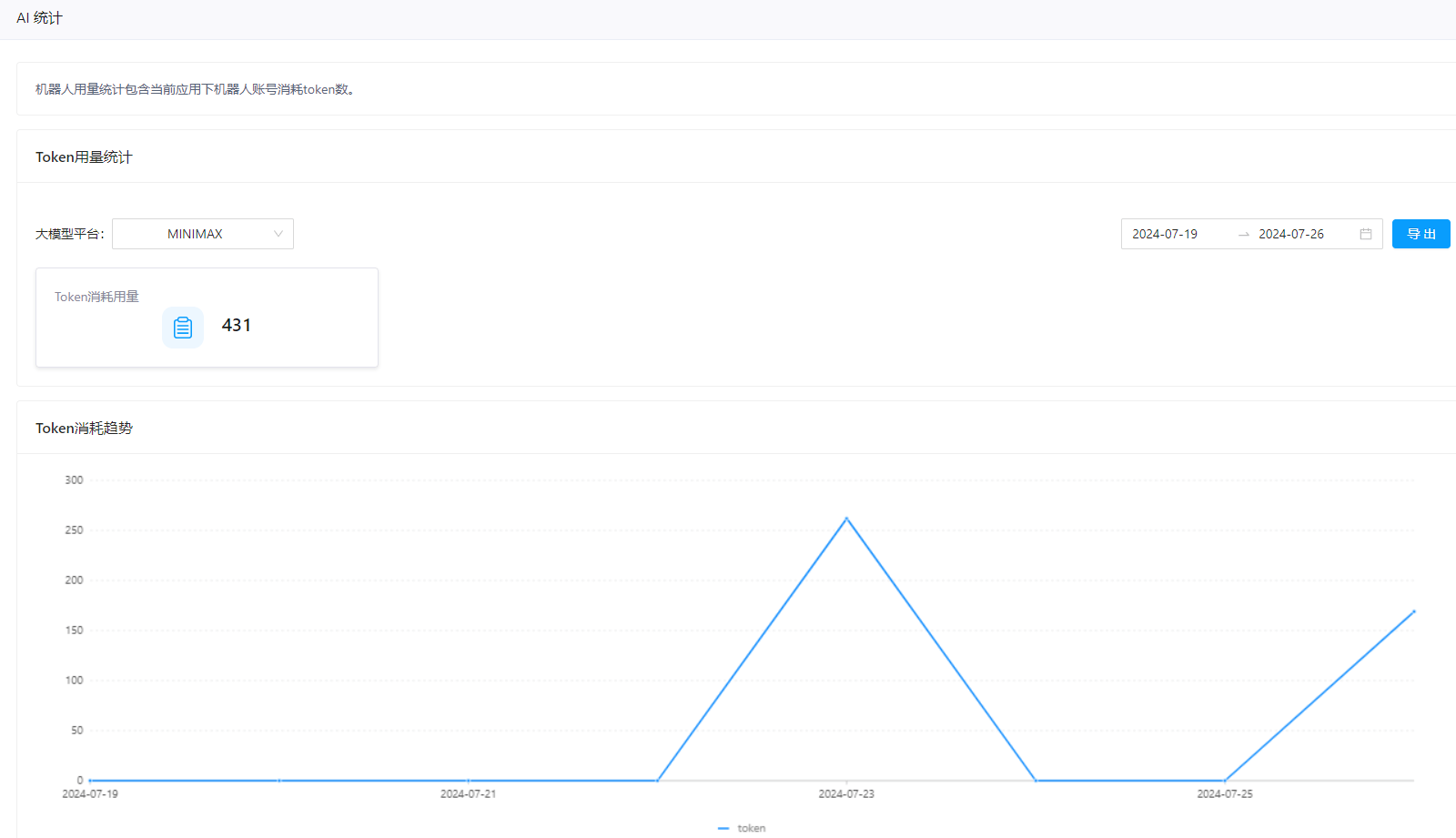
Task: Open the 大模型平台 MINIMAX dropdown
Action: pyautogui.click(x=202, y=234)
